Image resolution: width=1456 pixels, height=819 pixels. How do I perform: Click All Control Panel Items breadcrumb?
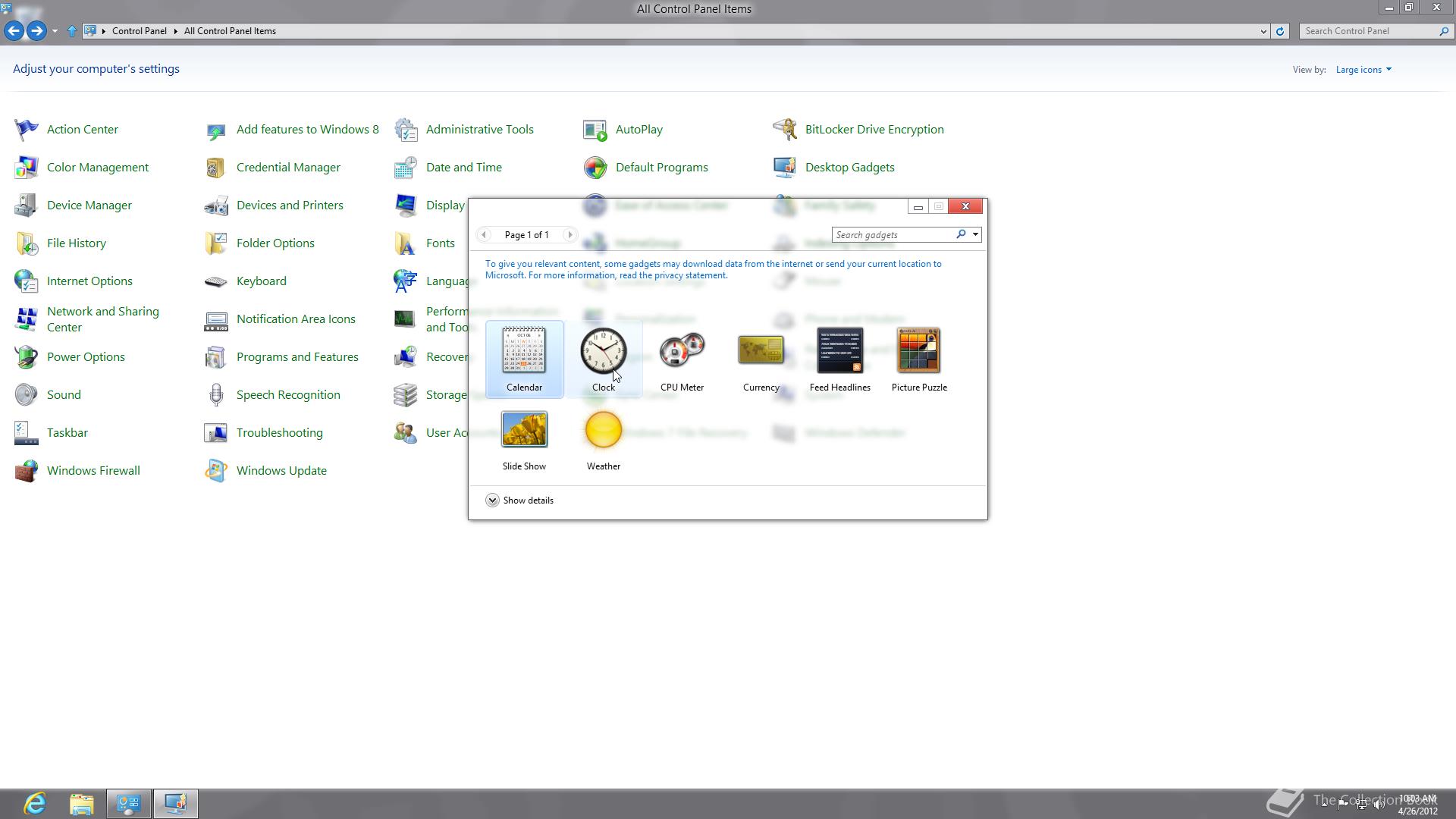pos(230,31)
